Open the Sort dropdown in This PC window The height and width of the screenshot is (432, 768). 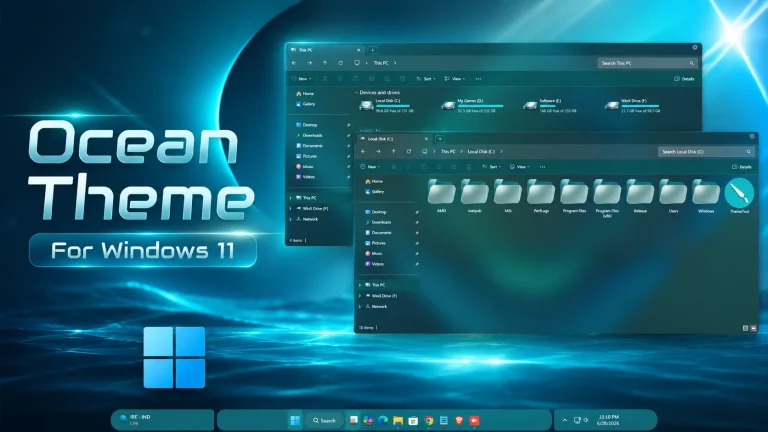pyautogui.click(x=426, y=79)
